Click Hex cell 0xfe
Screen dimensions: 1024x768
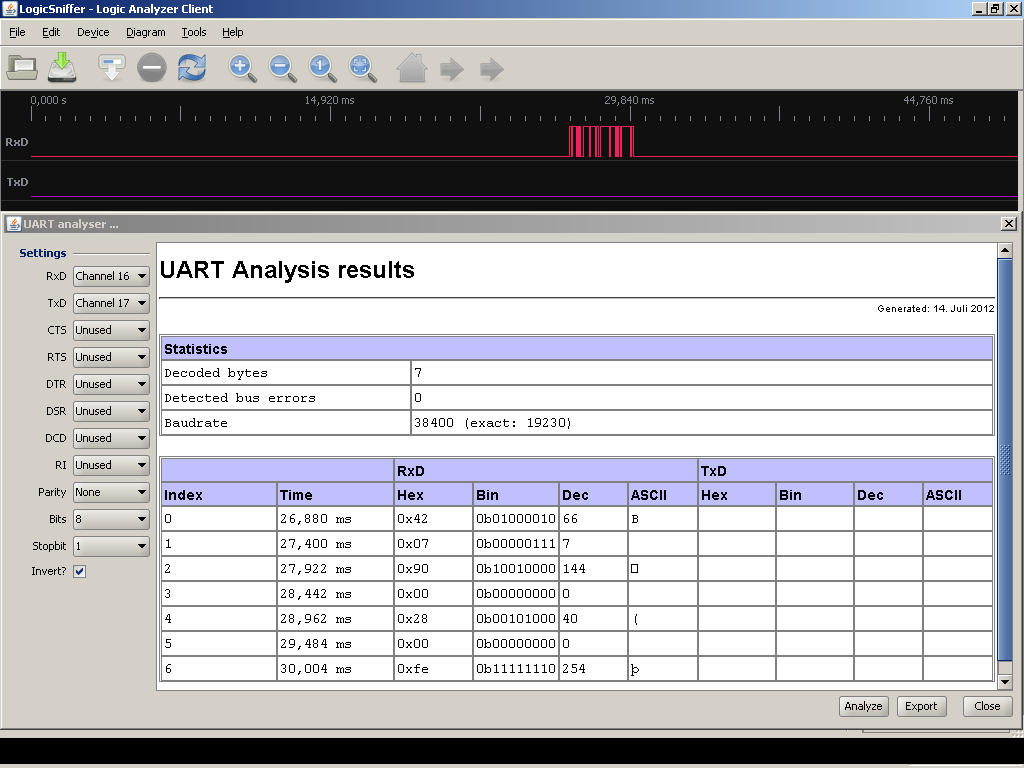[433, 669]
